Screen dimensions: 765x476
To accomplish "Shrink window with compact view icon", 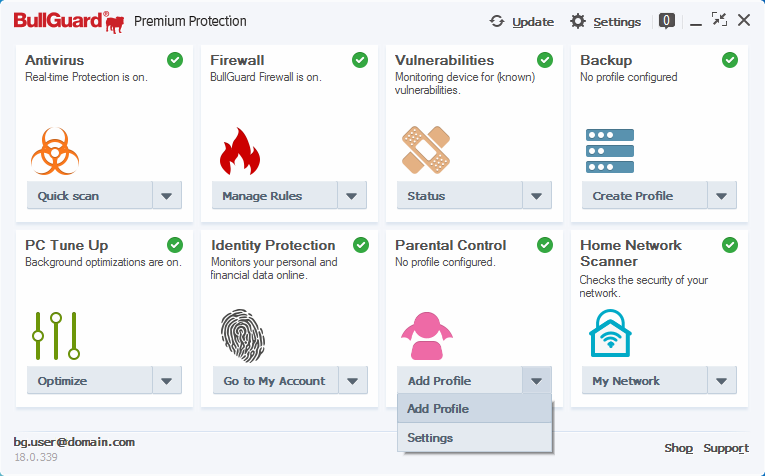I will (719, 20).
